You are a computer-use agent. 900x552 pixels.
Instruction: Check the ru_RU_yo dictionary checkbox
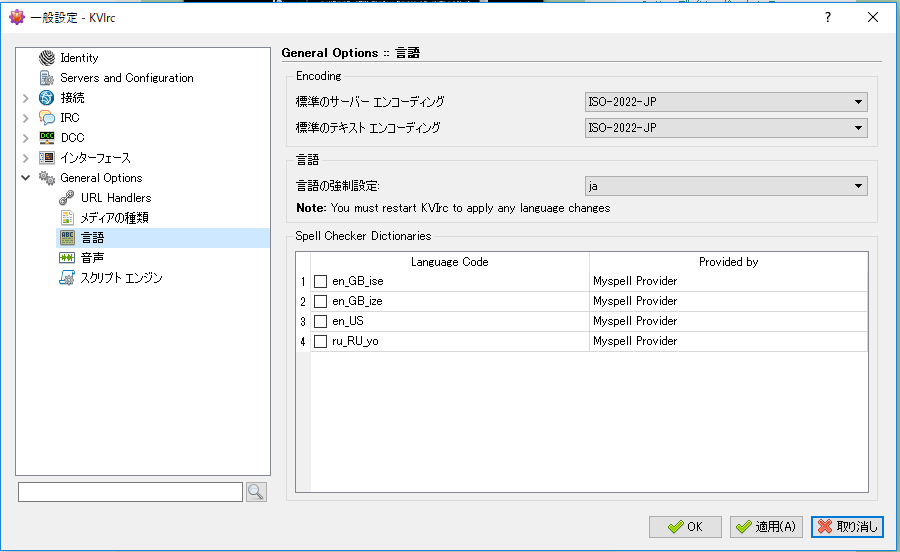[320, 341]
